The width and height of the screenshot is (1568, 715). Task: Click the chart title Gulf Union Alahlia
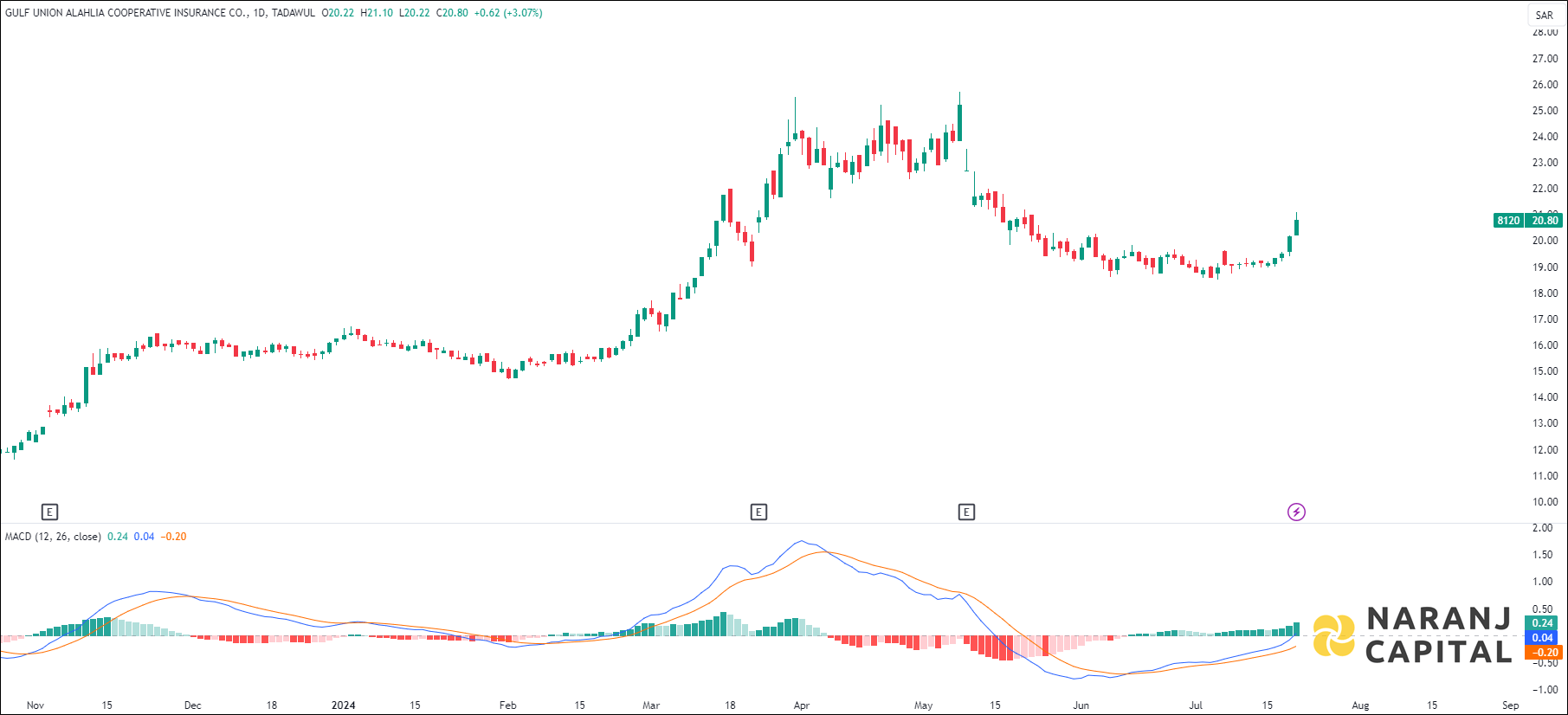tap(126, 13)
